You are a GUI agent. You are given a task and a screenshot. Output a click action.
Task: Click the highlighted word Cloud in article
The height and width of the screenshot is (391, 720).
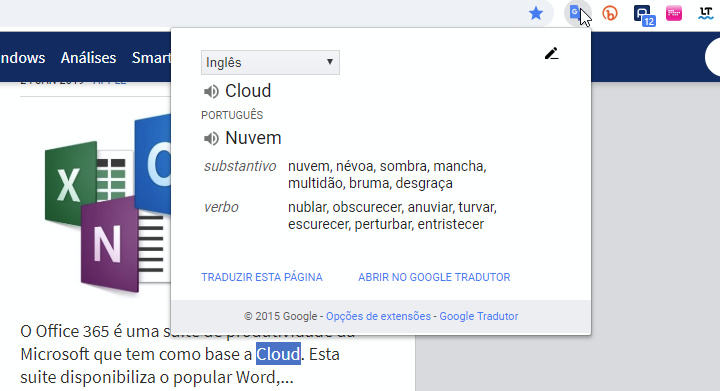[x=278, y=354]
